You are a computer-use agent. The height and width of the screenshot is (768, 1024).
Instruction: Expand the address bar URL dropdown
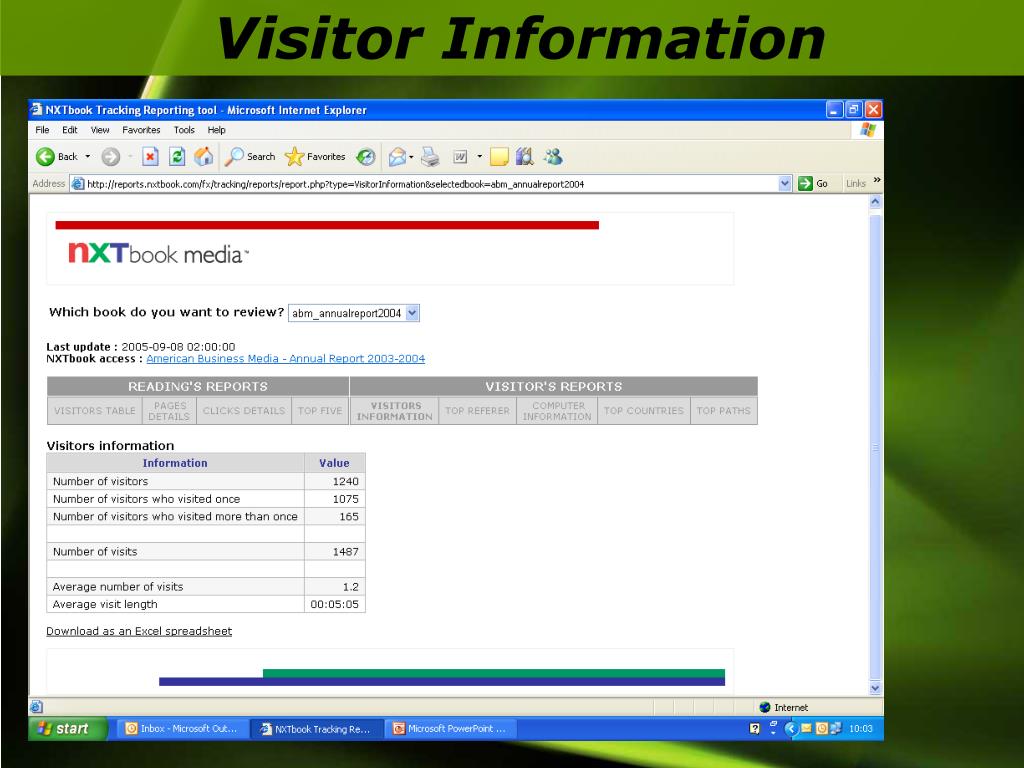pyautogui.click(x=785, y=184)
